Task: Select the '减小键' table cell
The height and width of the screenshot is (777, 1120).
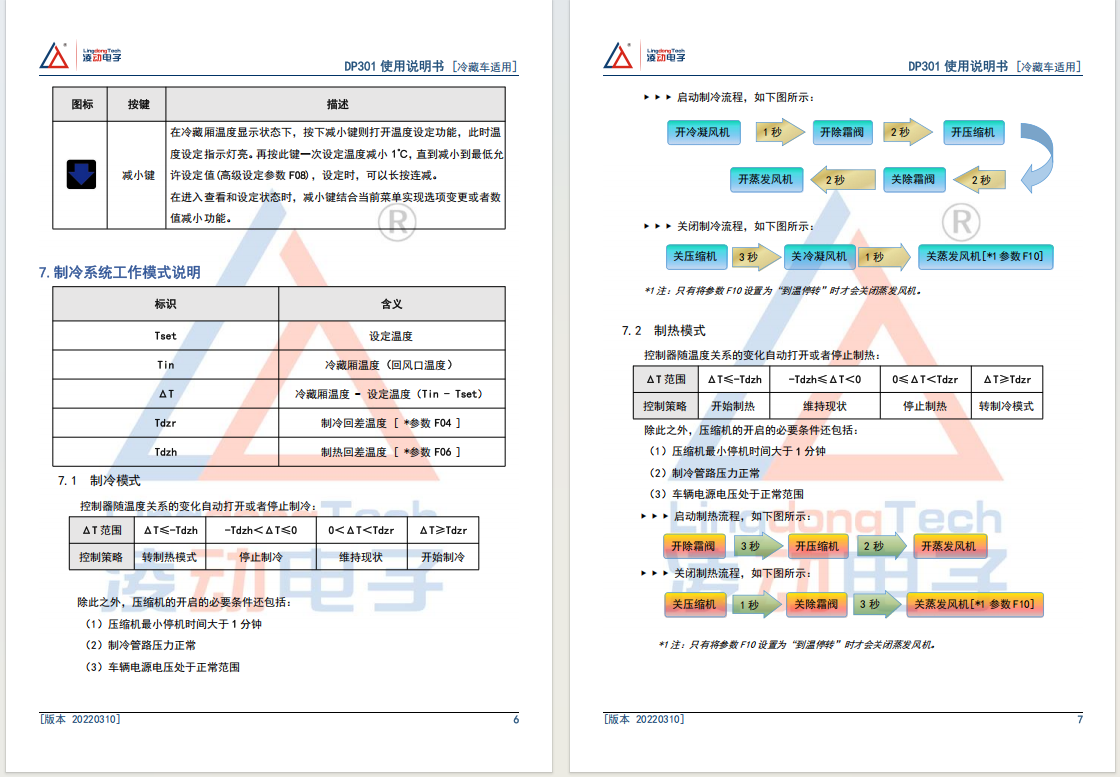Action: 136,175
